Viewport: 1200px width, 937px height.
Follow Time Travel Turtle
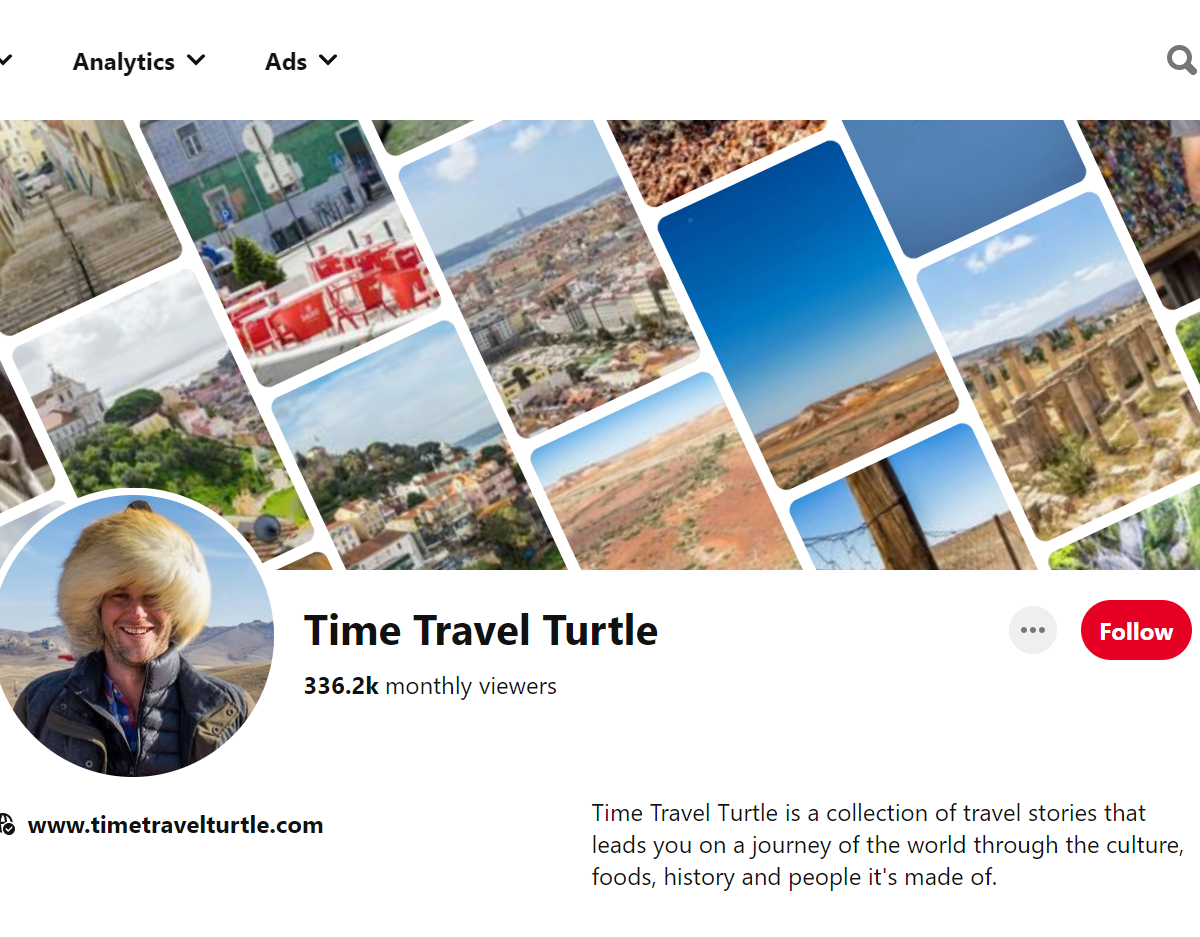coord(1136,630)
